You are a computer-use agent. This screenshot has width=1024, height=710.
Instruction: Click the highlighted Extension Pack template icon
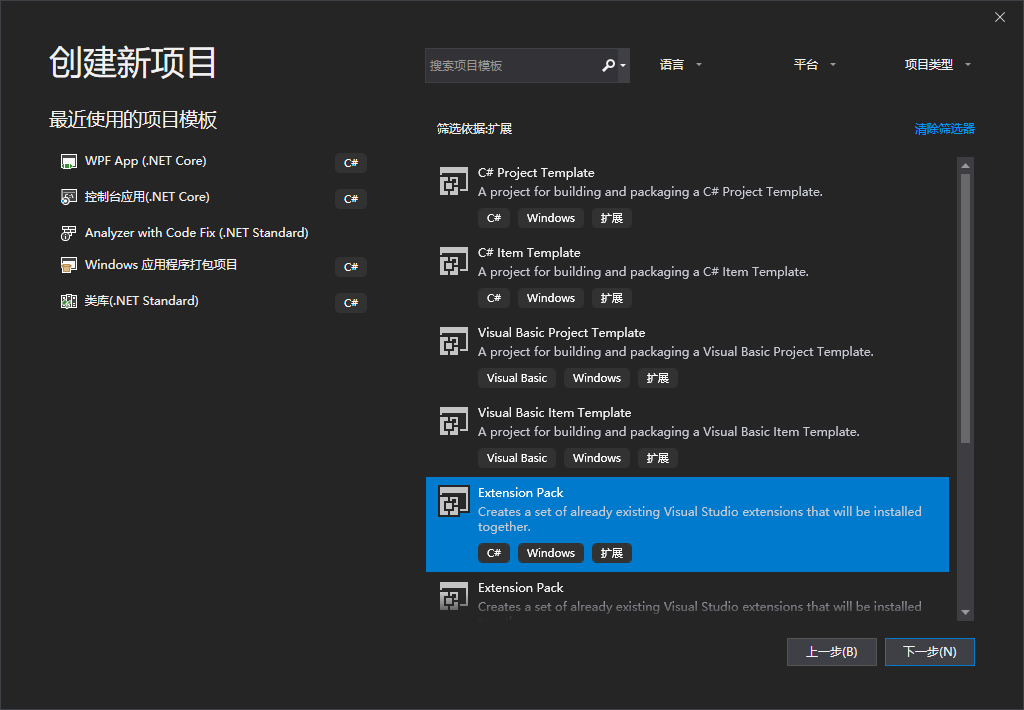tap(453, 501)
